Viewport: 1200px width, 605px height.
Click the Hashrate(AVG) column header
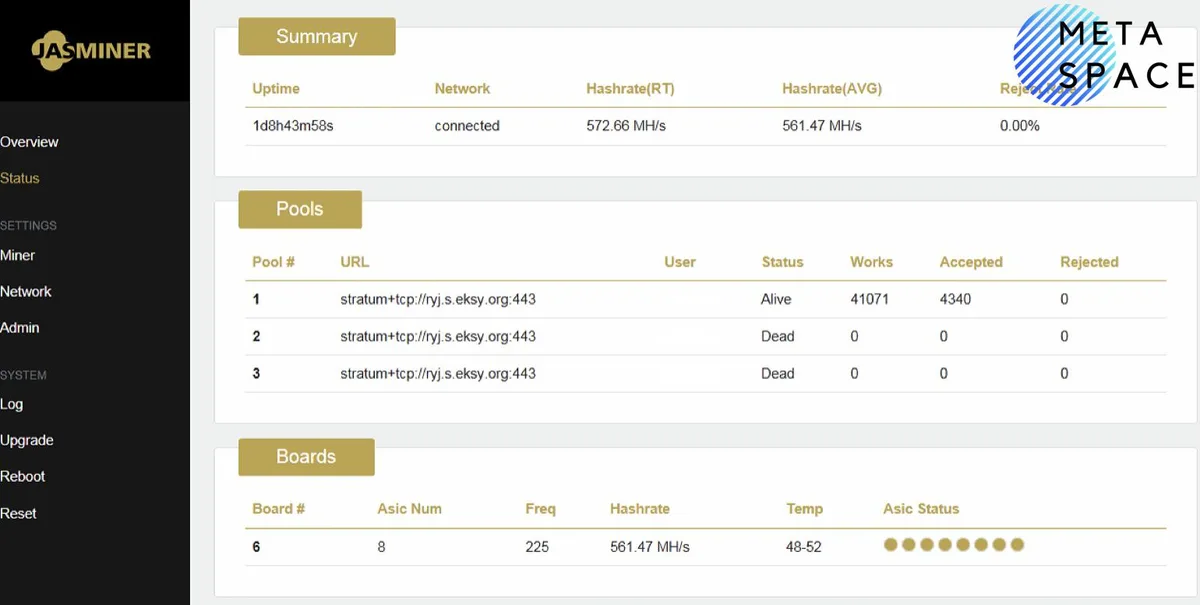(x=832, y=89)
